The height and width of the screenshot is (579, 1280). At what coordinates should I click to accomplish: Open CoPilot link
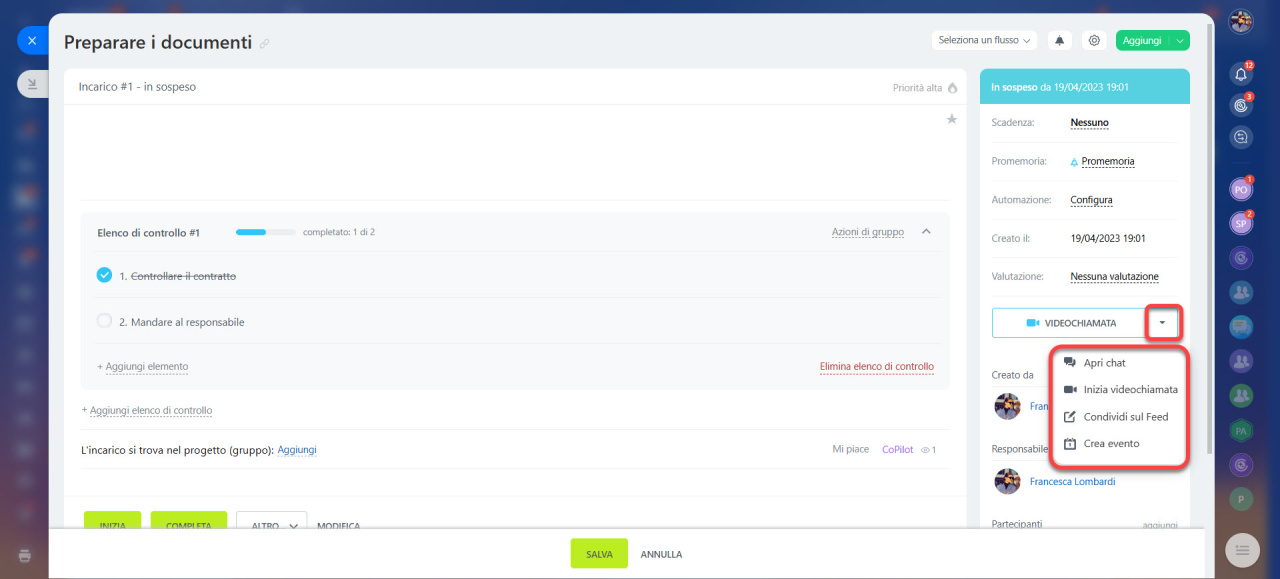point(897,450)
